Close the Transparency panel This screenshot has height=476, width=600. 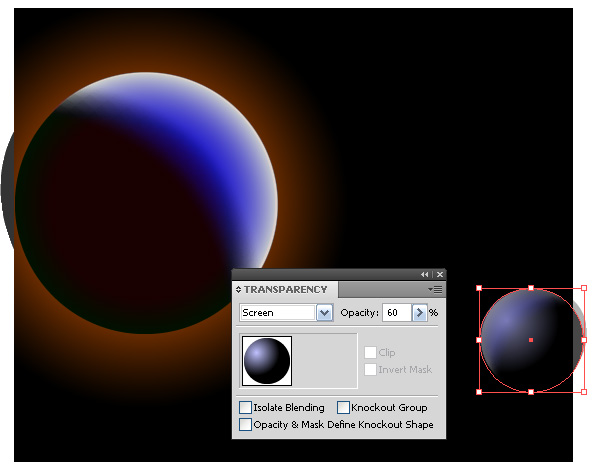point(440,274)
